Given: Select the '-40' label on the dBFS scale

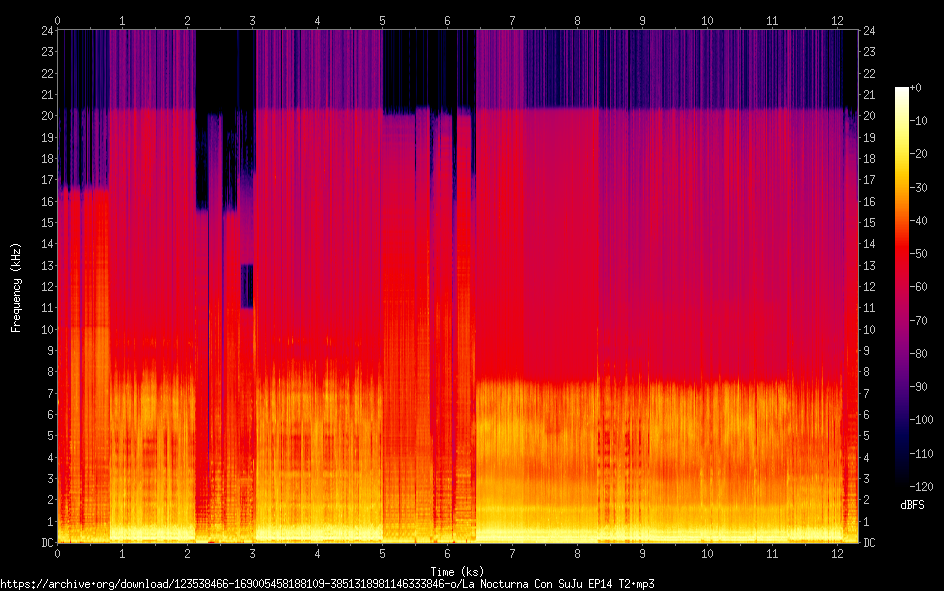Looking at the screenshot, I should [919, 221].
